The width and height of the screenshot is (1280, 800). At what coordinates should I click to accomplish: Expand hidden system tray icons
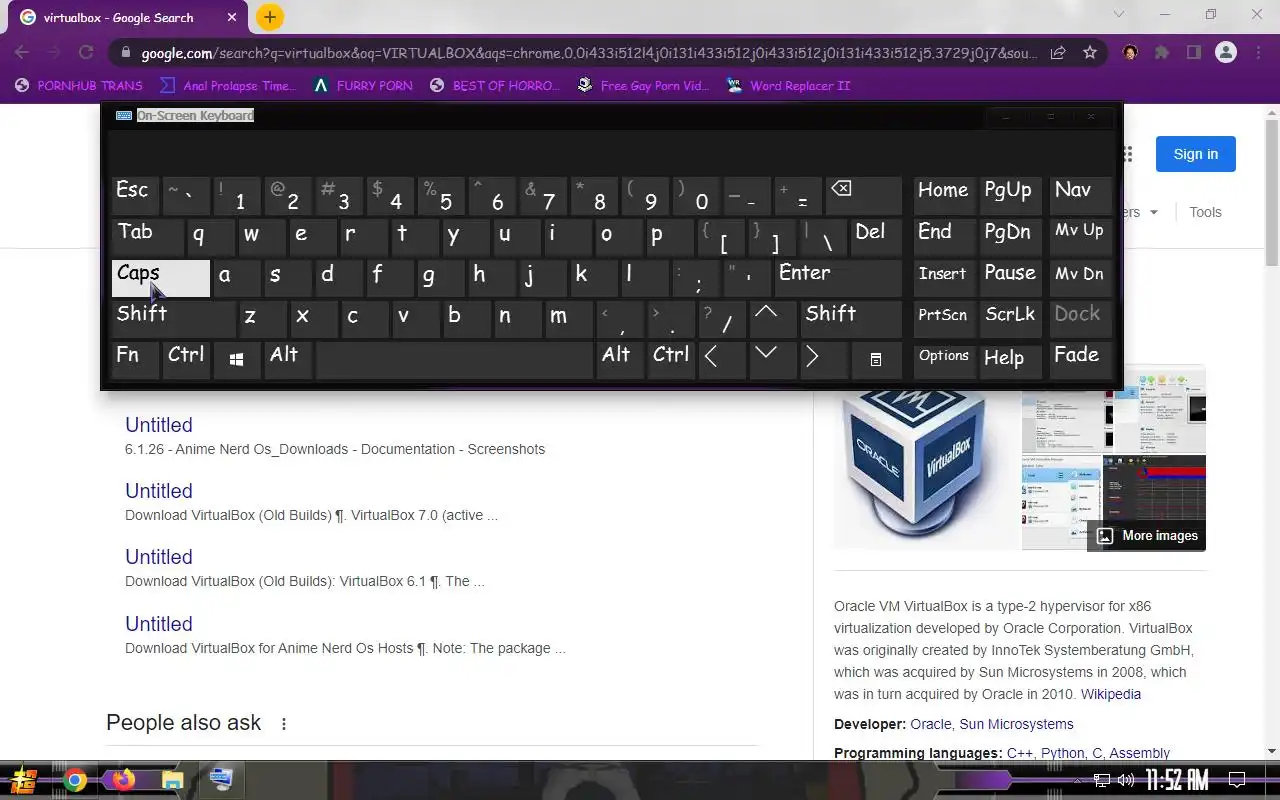tap(1077, 780)
